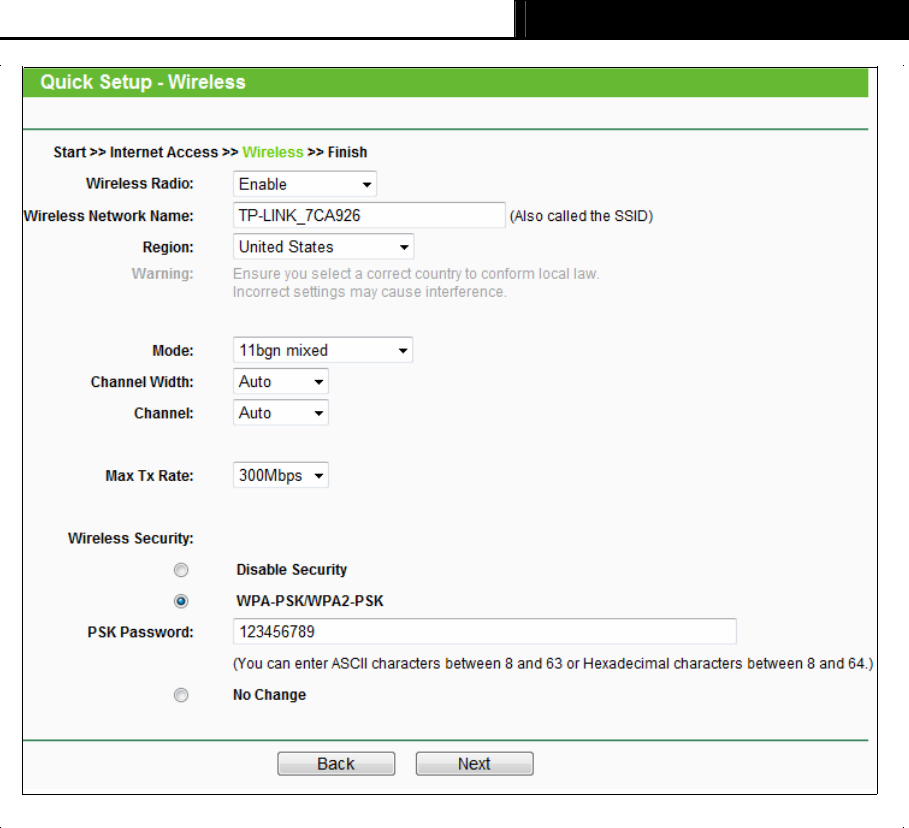Open the Region dropdown showing United States
909x828 pixels.
tap(323, 246)
